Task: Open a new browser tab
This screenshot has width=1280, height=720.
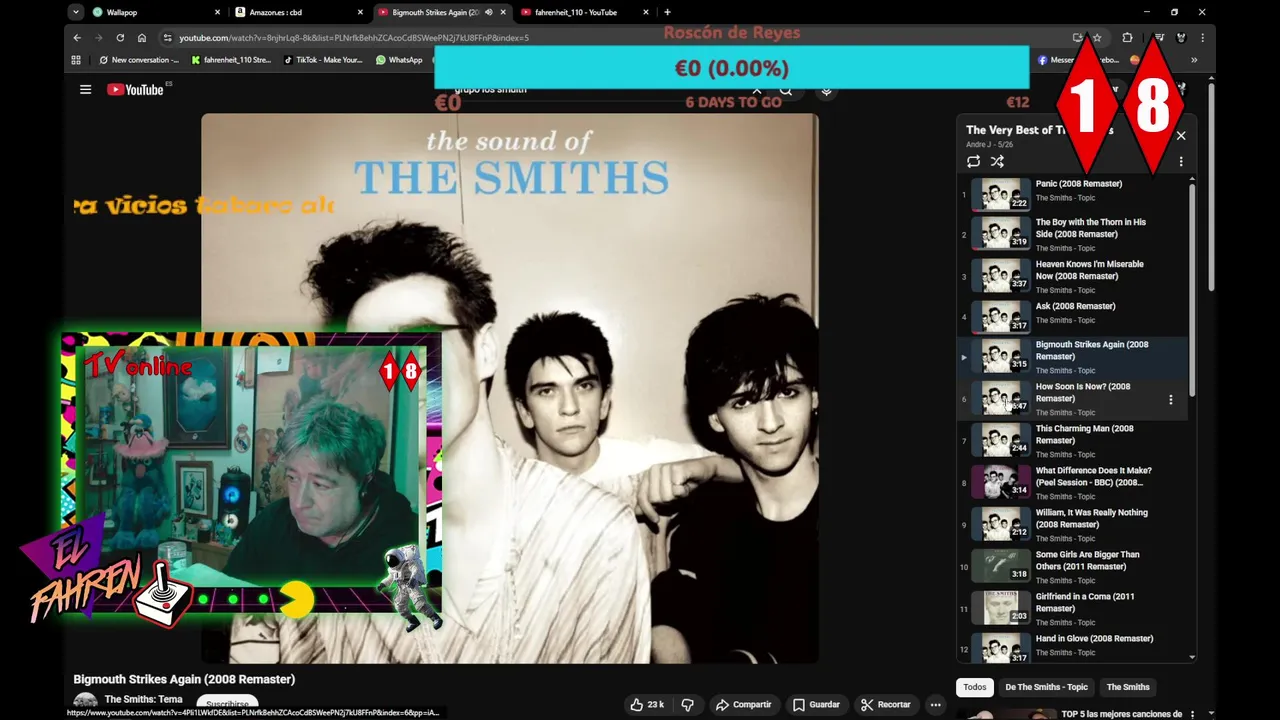Action: (x=667, y=12)
